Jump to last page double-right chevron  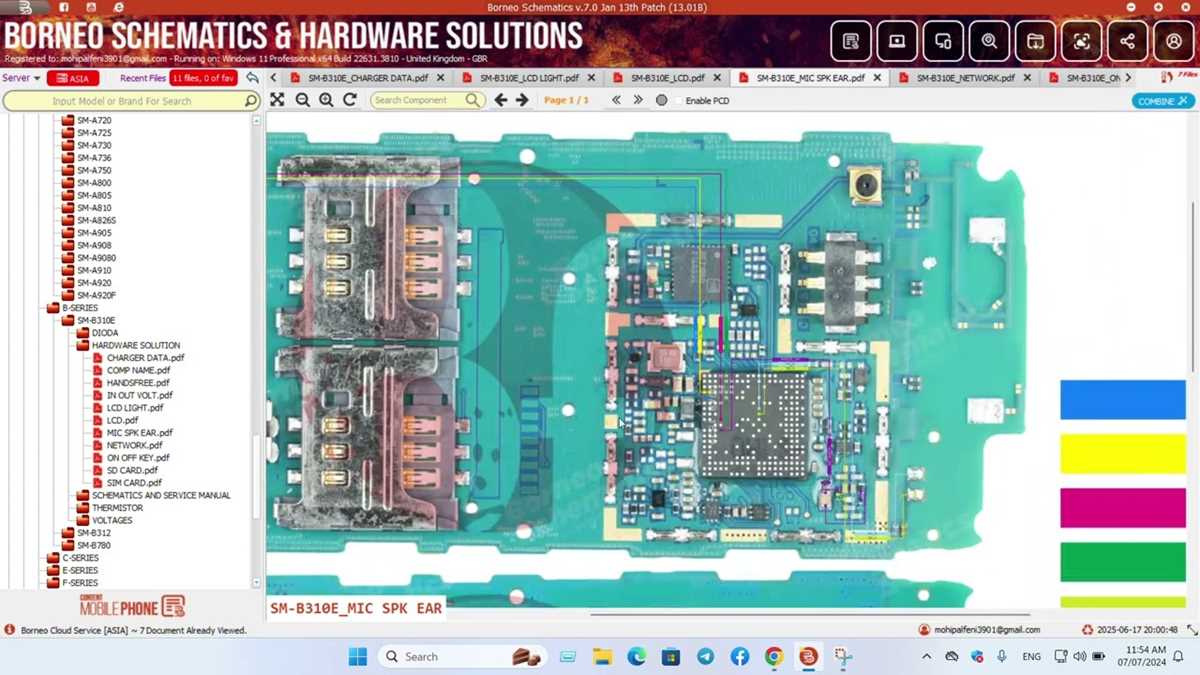638,100
